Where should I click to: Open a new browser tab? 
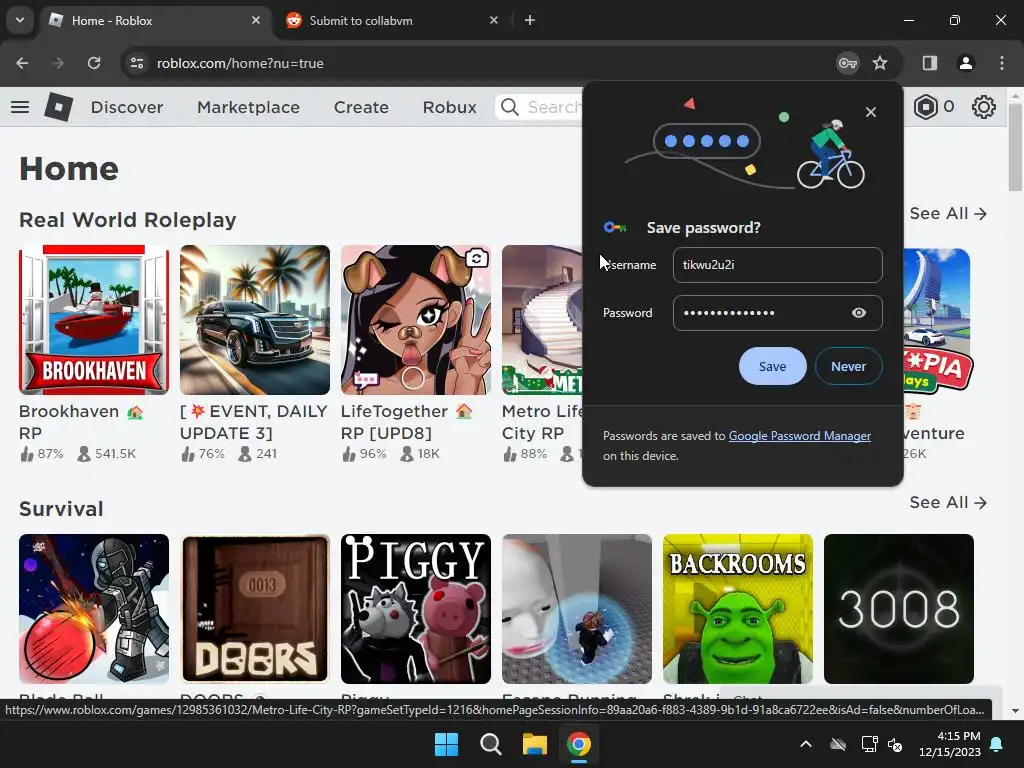pos(530,20)
